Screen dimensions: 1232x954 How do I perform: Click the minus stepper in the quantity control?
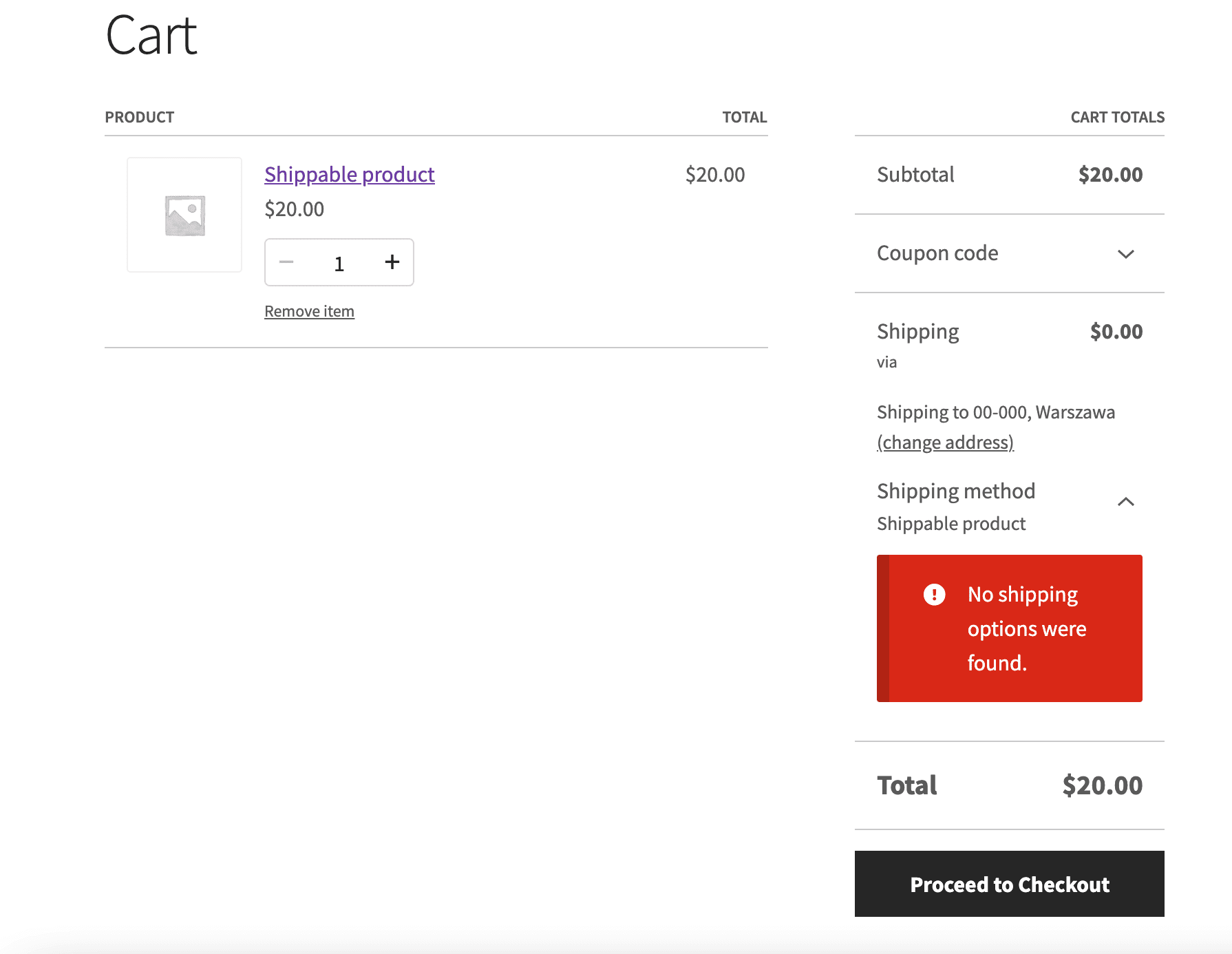286,262
